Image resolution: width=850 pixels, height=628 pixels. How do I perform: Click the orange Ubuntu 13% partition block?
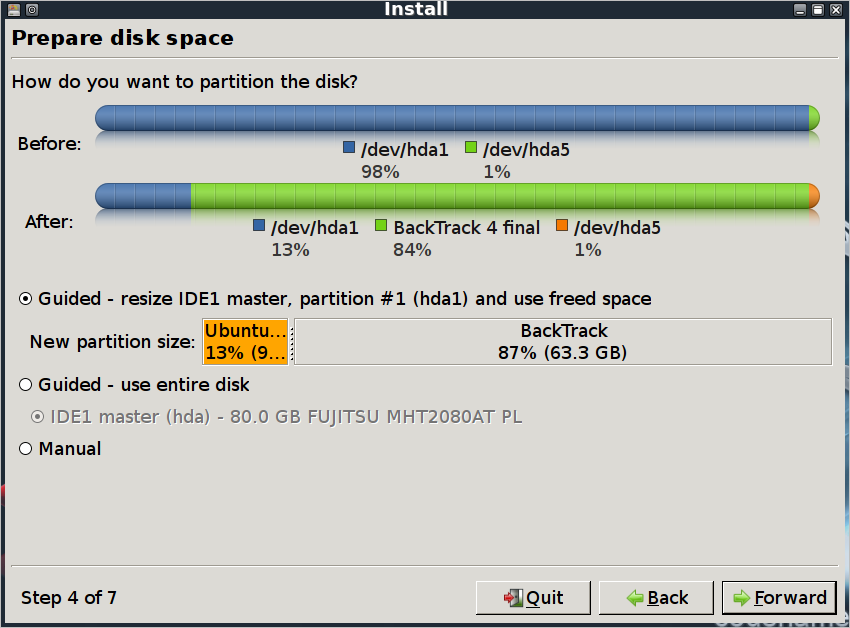[x=246, y=342]
